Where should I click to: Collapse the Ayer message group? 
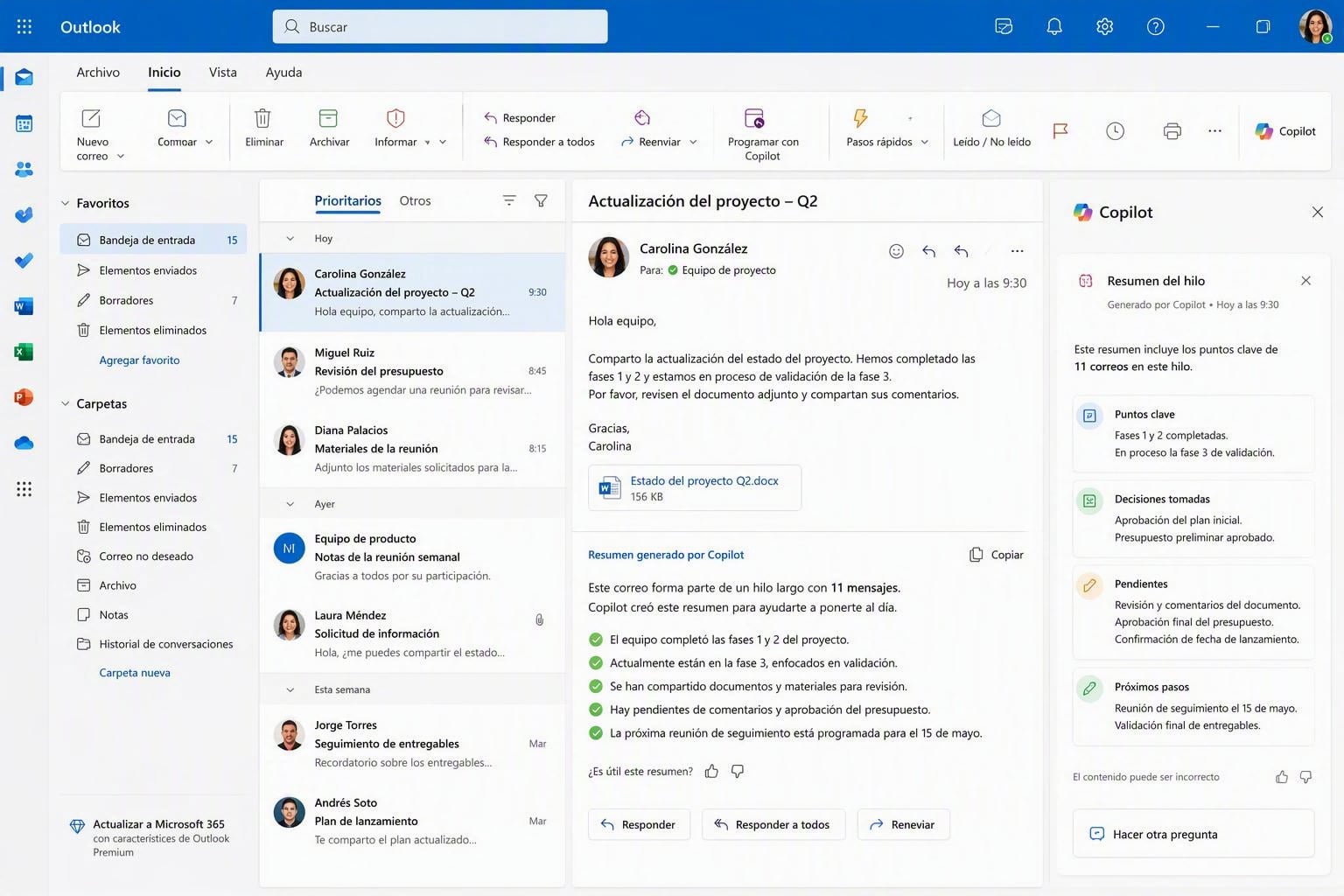click(290, 504)
